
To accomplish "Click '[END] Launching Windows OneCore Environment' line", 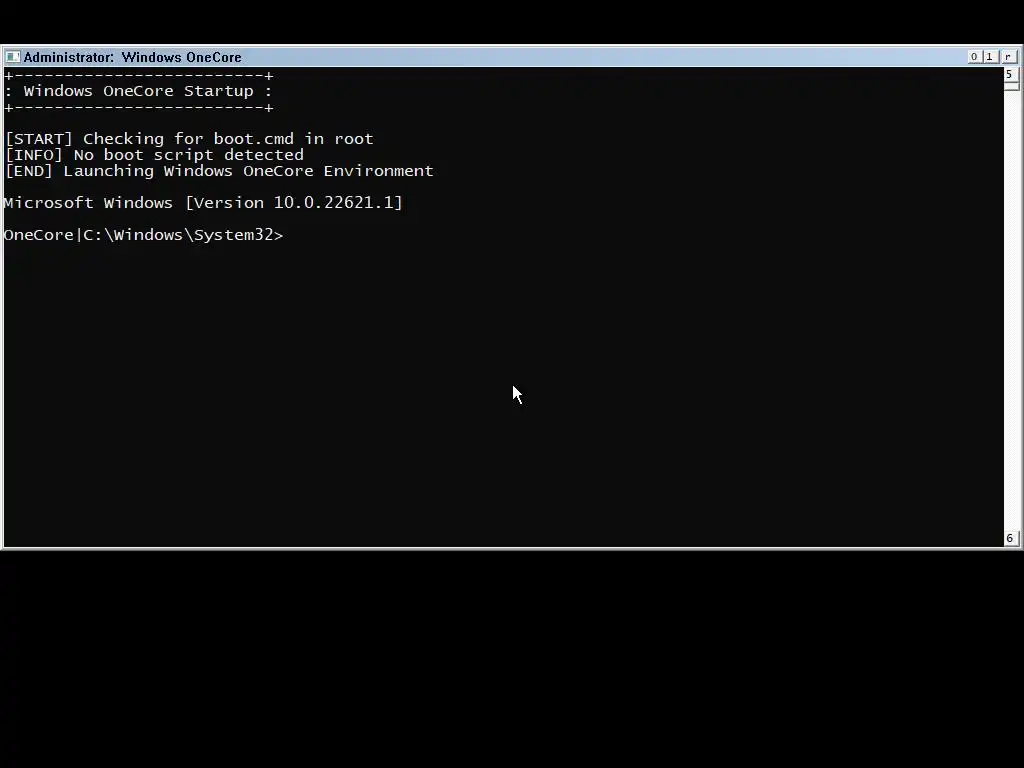I will (219, 171).
